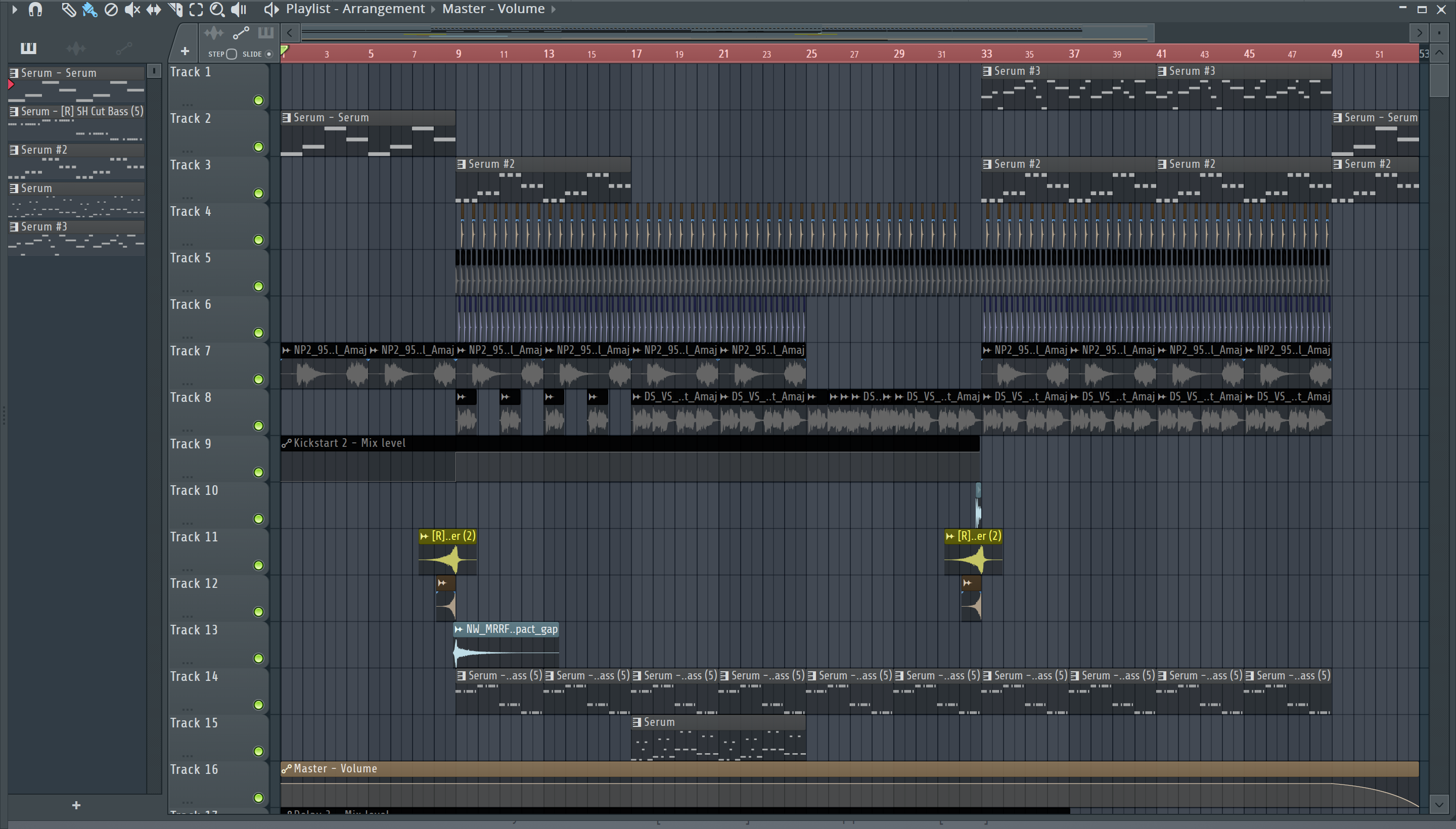Screen dimensions: 1456x829
Task: Expand arrow after Master - Volume
Action: [x=553, y=9]
